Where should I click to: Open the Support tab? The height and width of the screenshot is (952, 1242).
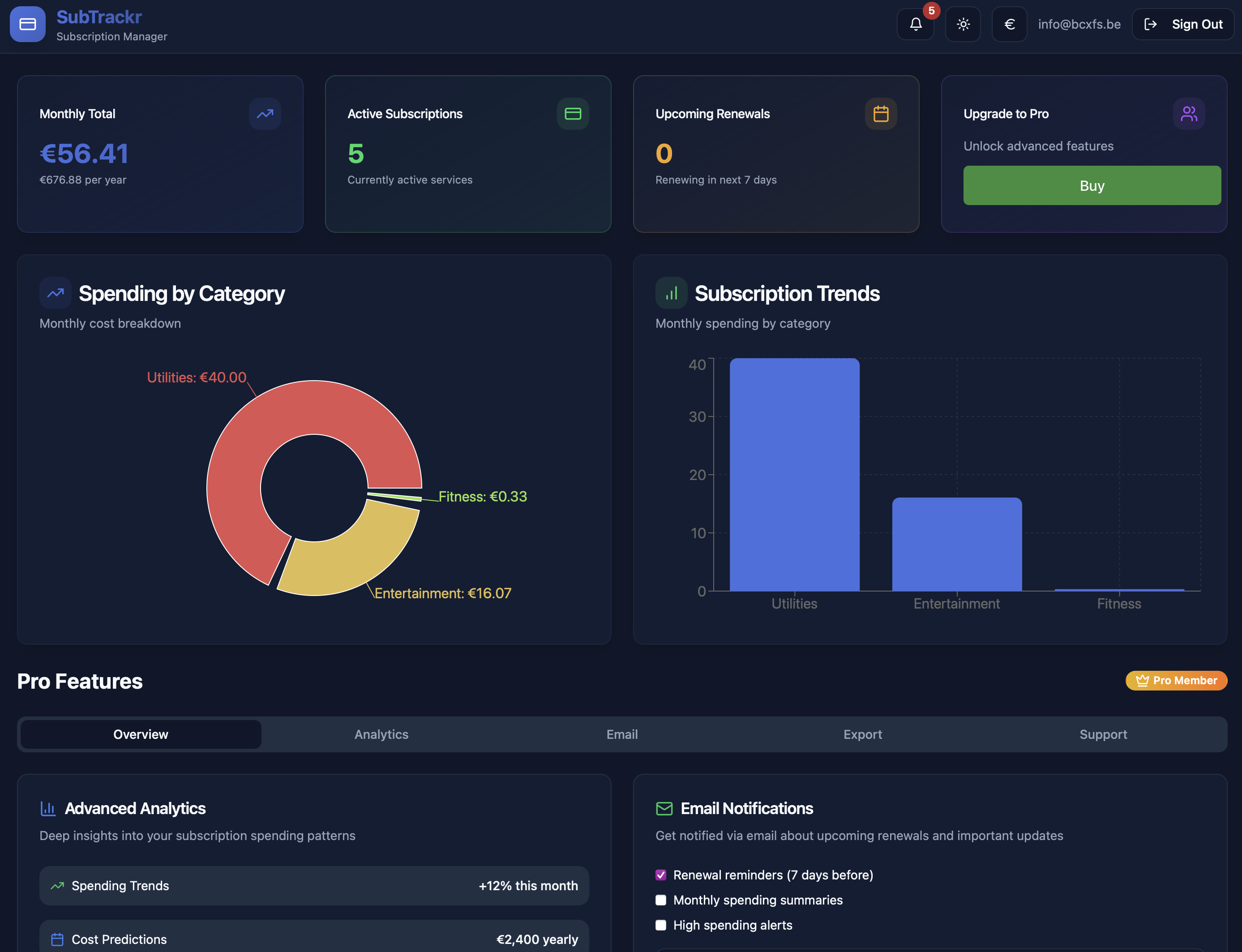coord(1103,734)
